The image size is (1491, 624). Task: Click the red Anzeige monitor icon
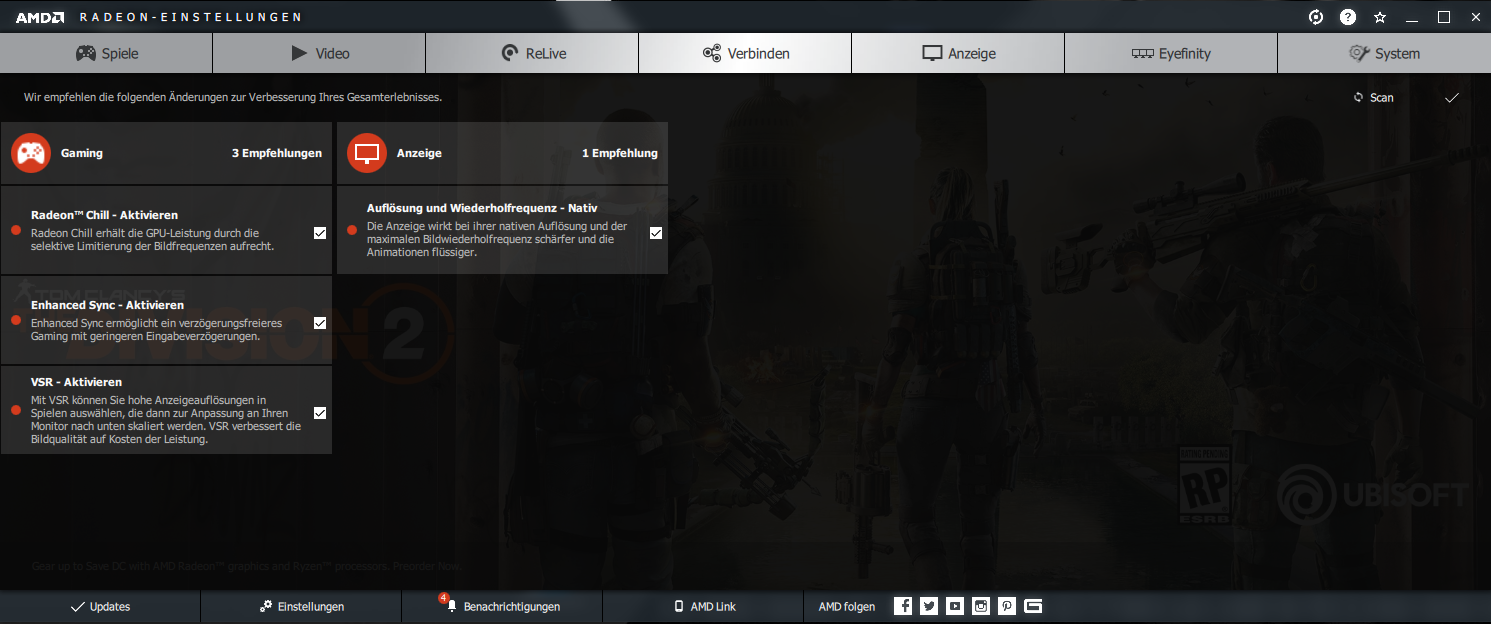367,153
